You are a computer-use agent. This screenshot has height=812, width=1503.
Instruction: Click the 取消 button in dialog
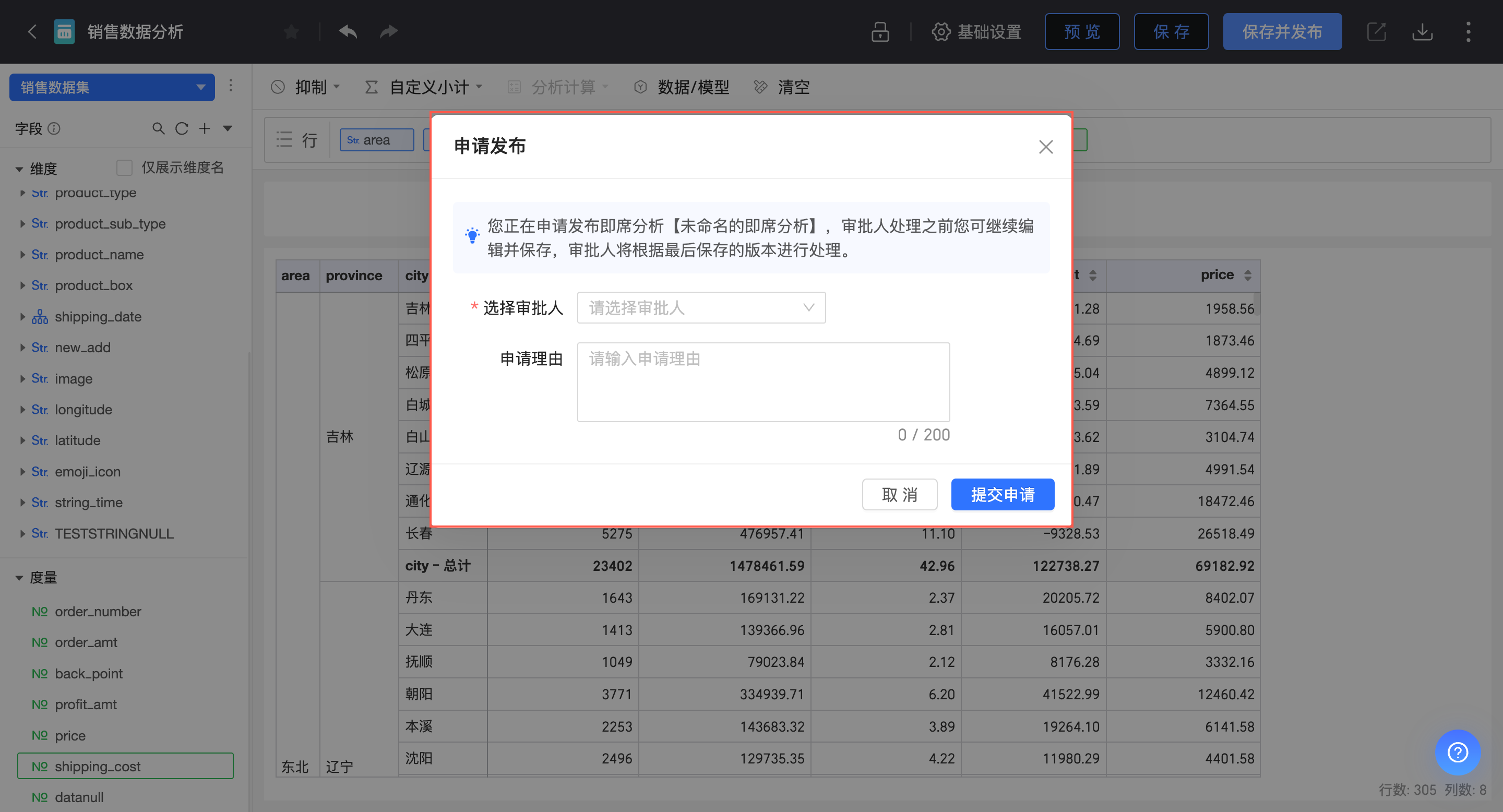coord(899,495)
